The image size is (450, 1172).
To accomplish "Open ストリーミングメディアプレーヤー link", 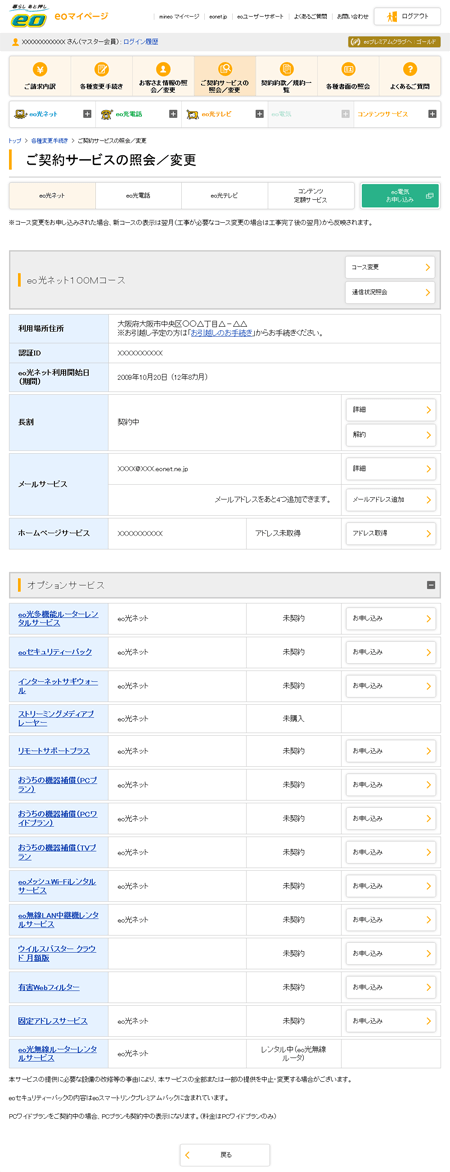I will [55, 718].
